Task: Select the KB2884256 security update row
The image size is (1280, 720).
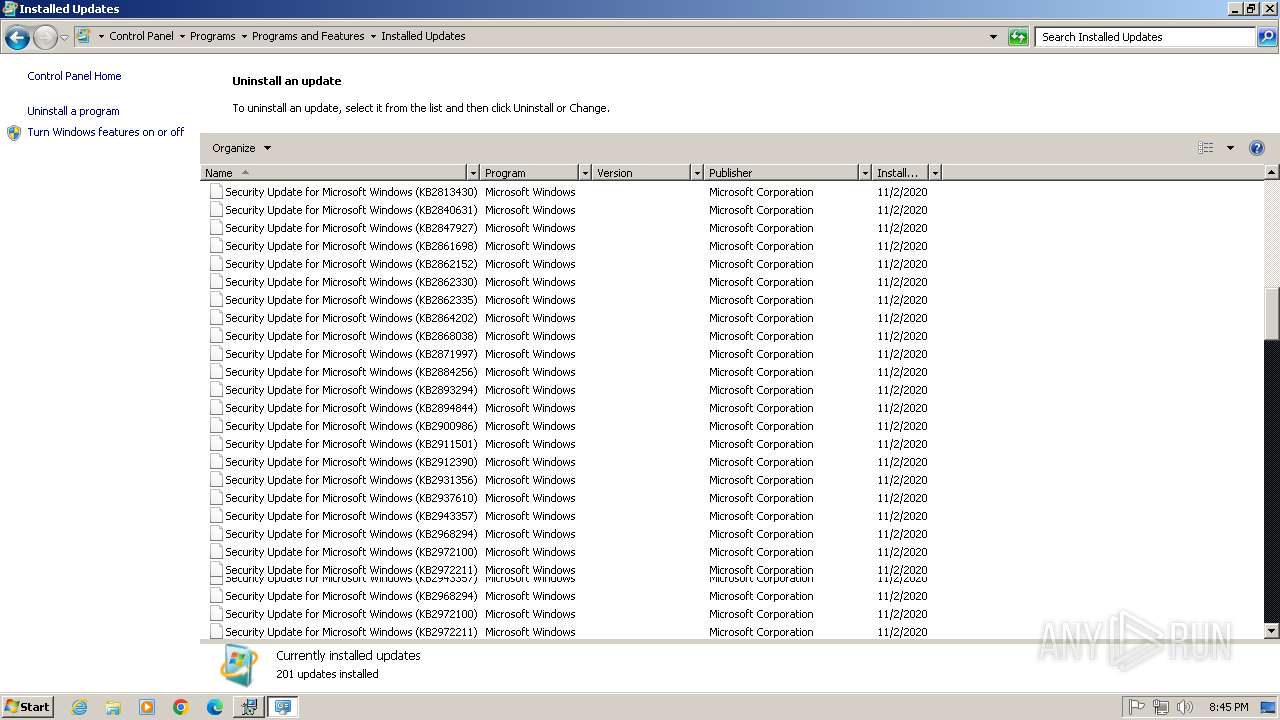Action: [x=568, y=372]
